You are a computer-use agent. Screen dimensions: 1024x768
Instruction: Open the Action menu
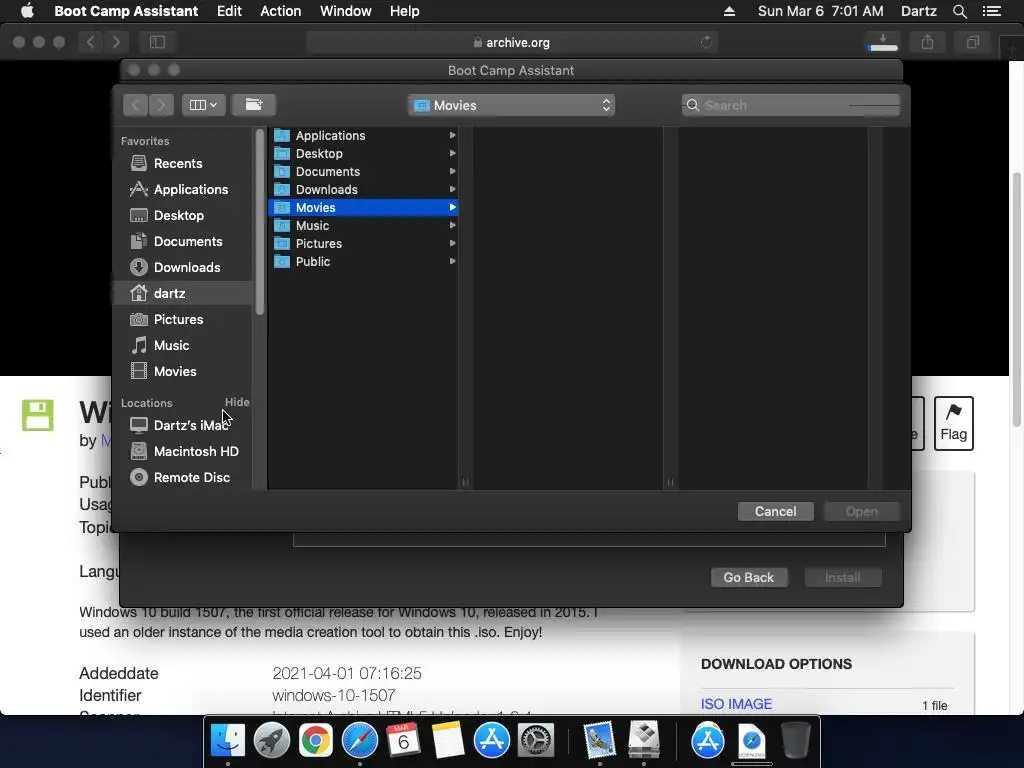[281, 11]
